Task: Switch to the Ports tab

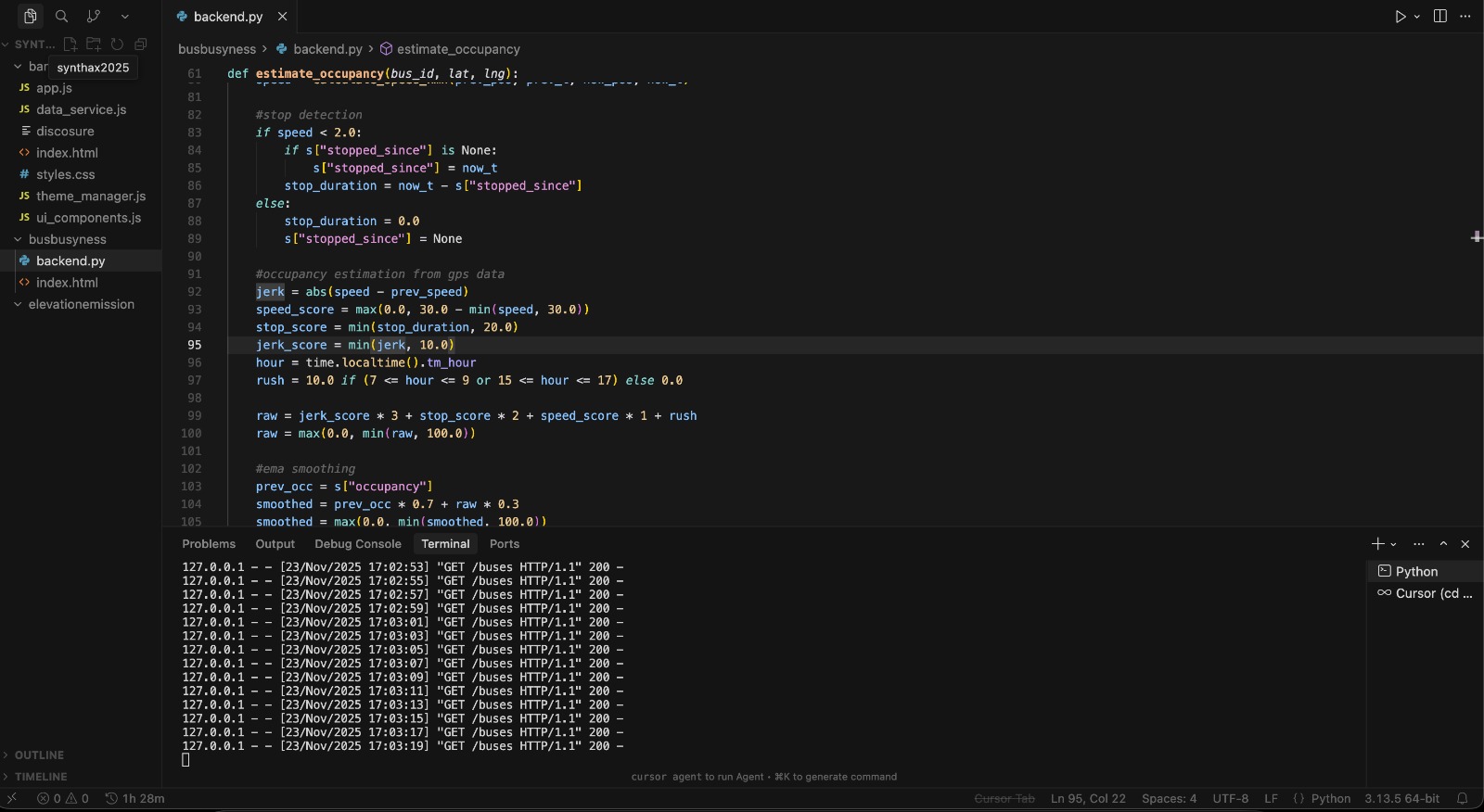Action: [505, 544]
